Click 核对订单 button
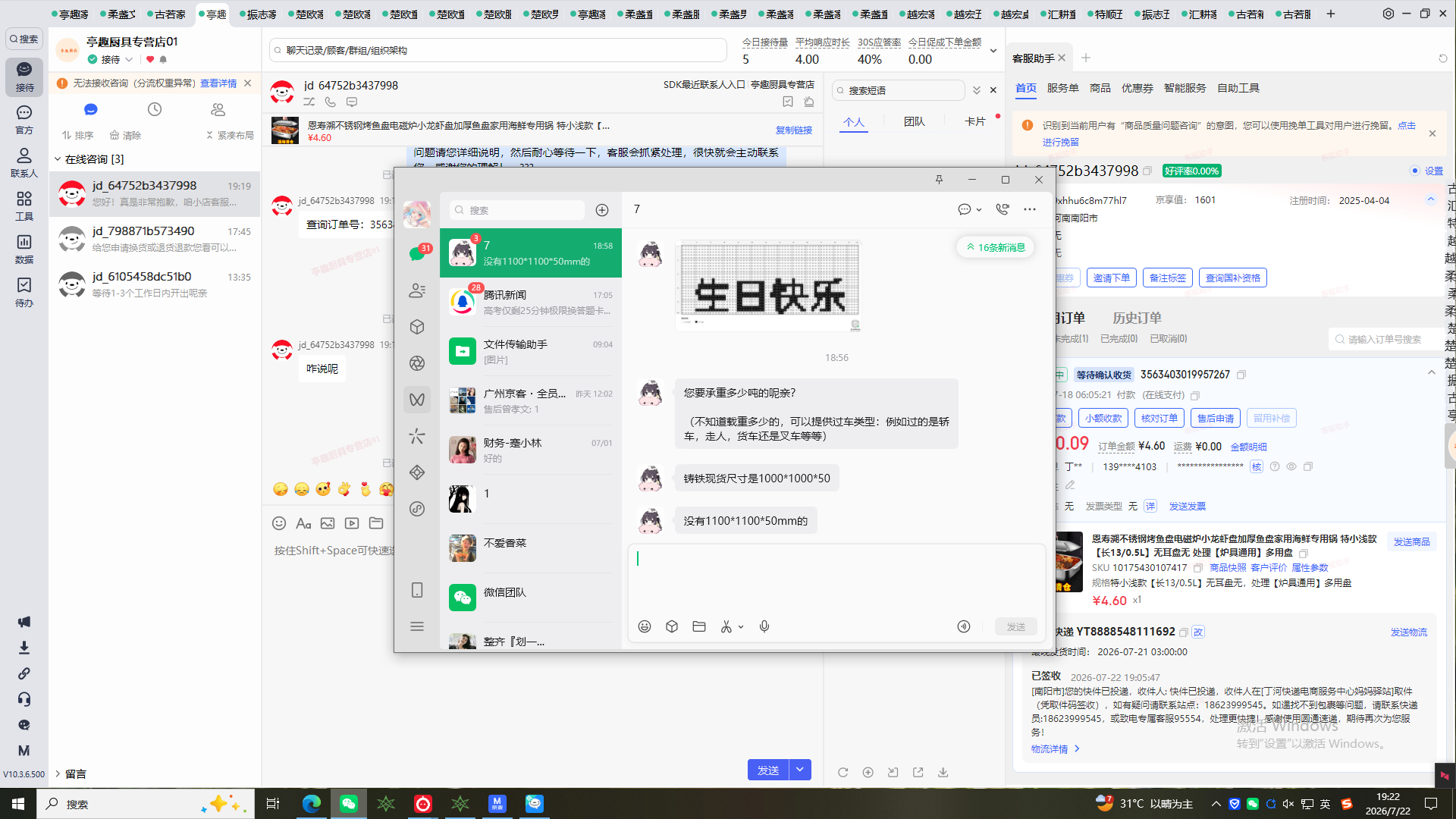 click(x=1159, y=418)
